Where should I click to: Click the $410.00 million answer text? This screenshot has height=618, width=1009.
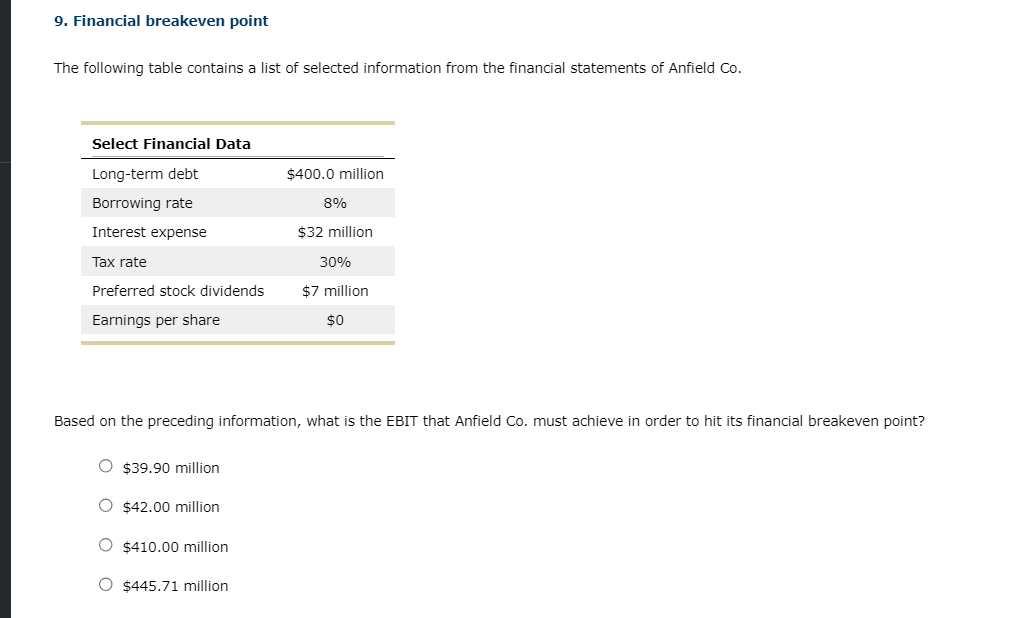(176, 547)
